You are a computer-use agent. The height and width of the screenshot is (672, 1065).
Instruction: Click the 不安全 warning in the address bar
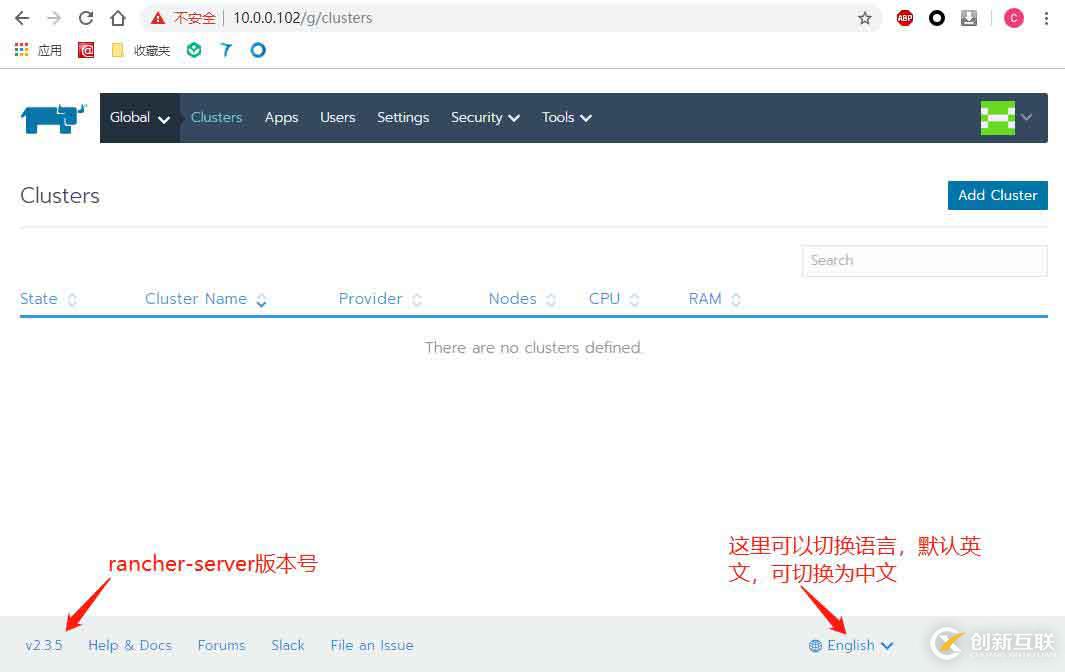[x=185, y=17]
